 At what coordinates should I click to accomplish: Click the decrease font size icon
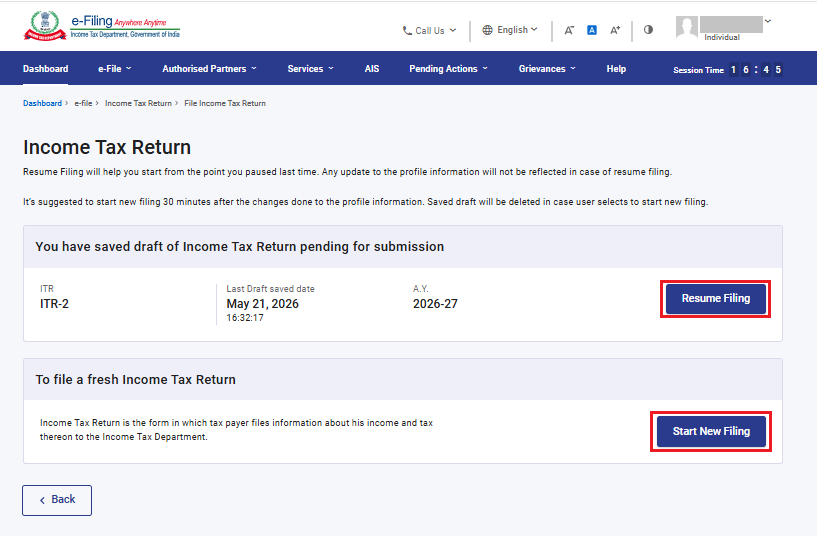point(569,30)
